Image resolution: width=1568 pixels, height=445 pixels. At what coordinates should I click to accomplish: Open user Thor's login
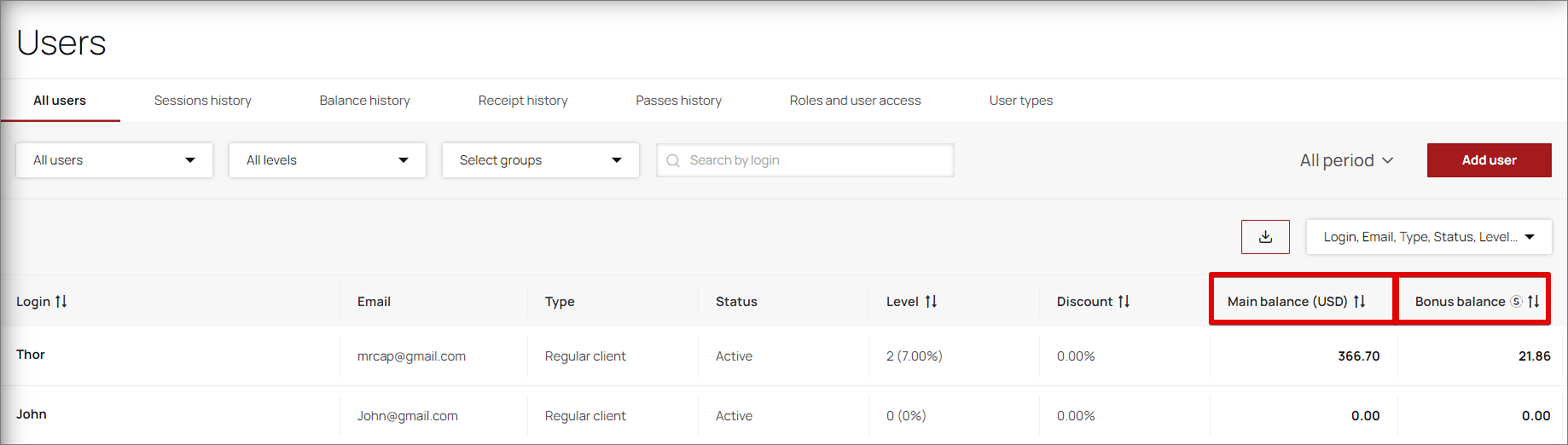coord(31,355)
